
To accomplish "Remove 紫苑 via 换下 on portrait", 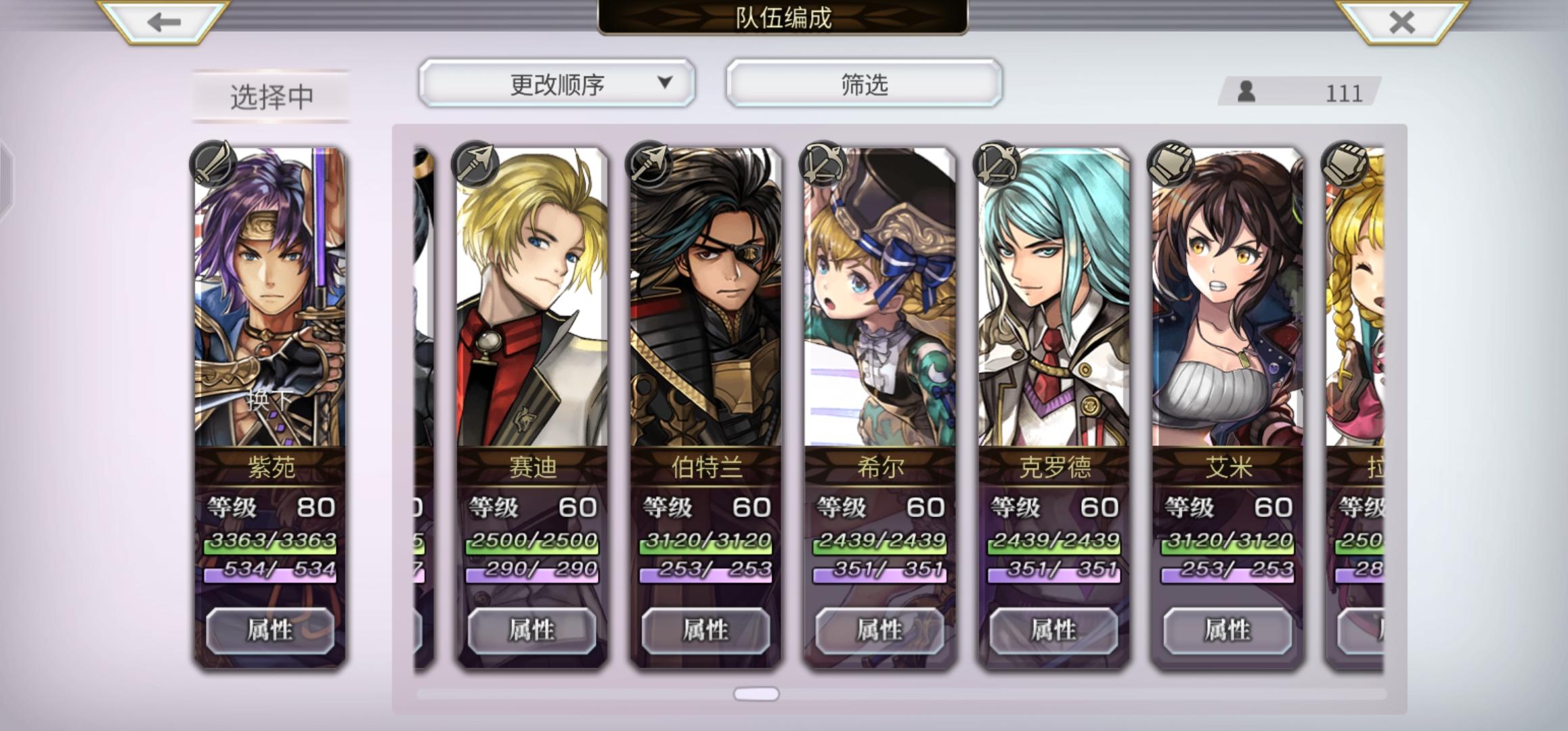I will pyautogui.click(x=269, y=399).
